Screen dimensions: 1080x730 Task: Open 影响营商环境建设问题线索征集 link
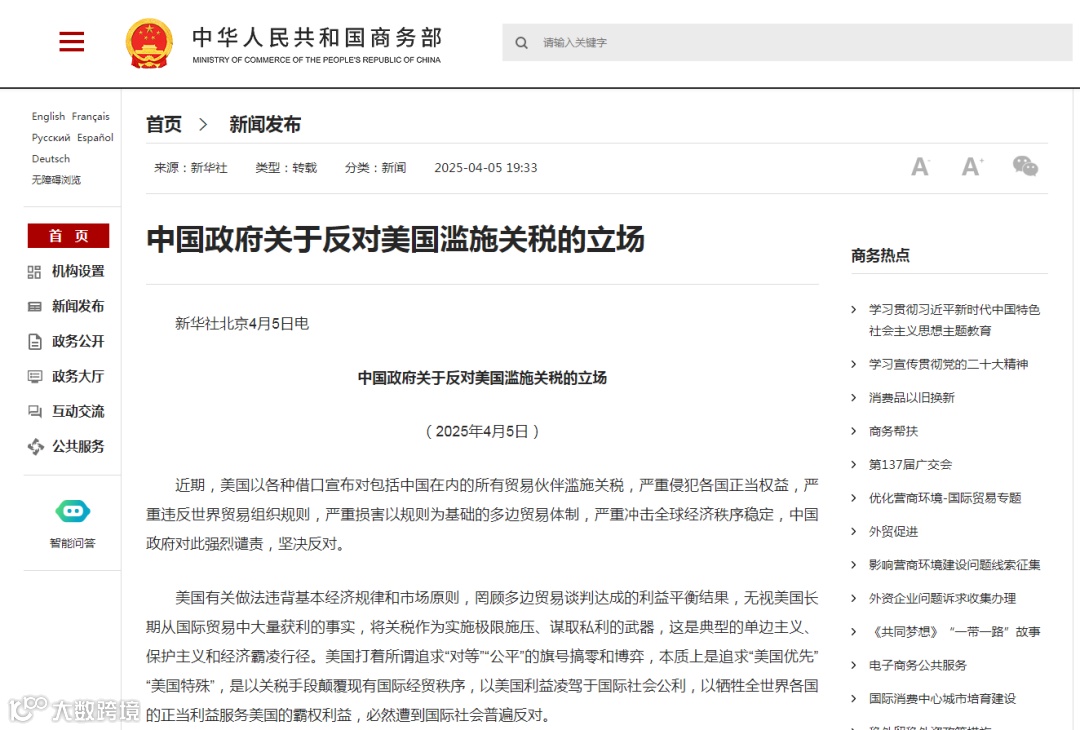pyautogui.click(x=955, y=565)
